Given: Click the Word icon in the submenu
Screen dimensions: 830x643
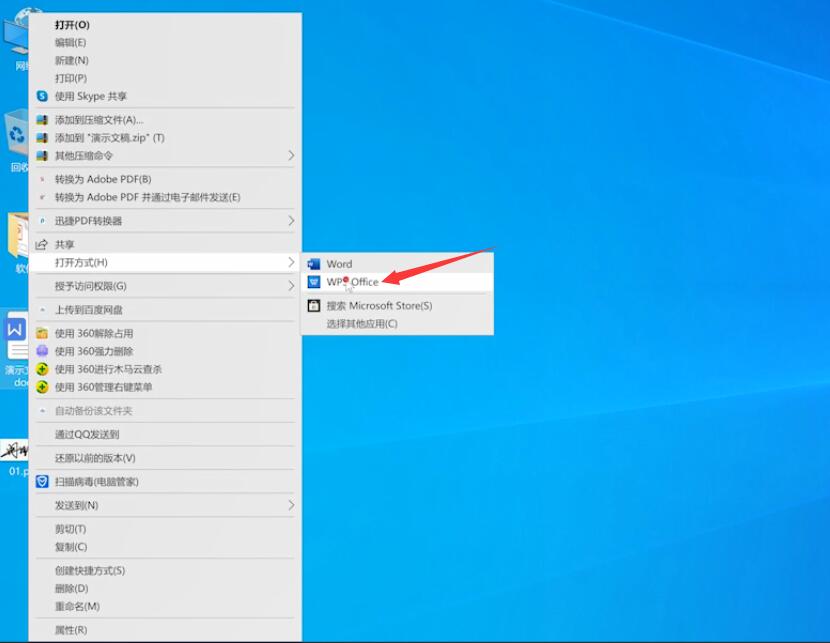Looking at the screenshot, I should (x=314, y=264).
